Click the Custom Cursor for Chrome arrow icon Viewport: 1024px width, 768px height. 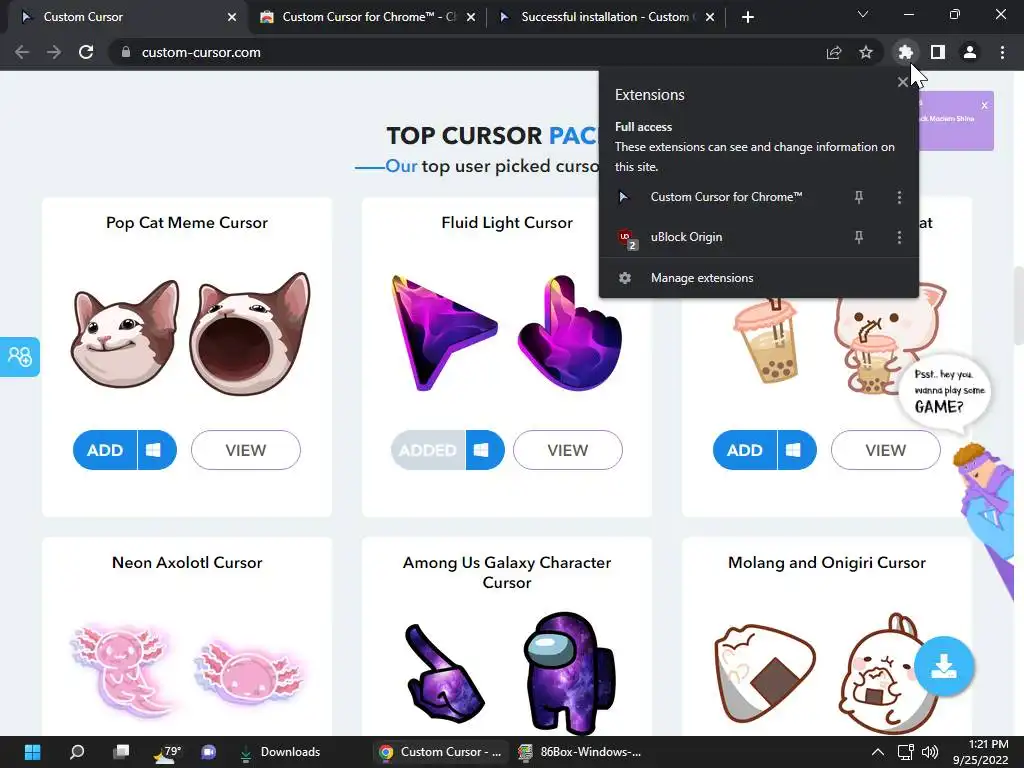(624, 197)
